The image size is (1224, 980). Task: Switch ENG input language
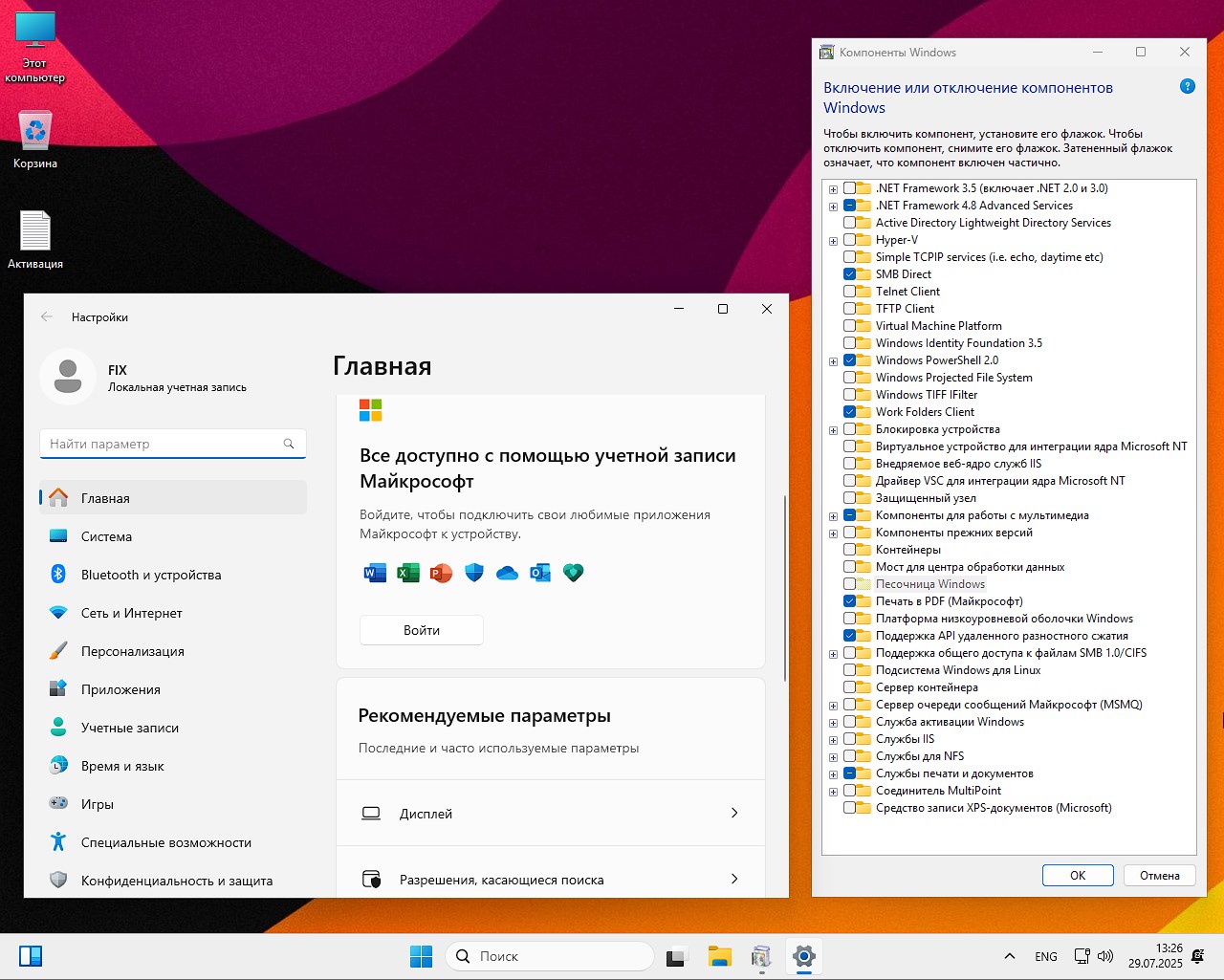pyautogui.click(x=1046, y=956)
